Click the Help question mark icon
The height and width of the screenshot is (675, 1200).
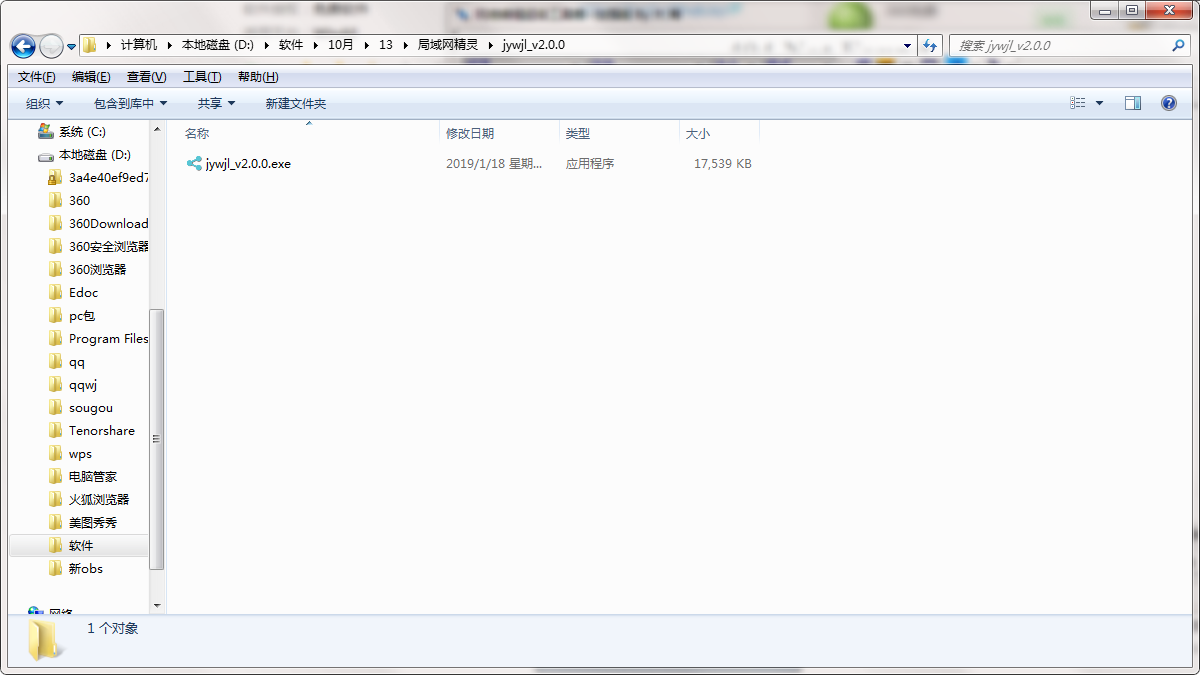(x=1168, y=103)
